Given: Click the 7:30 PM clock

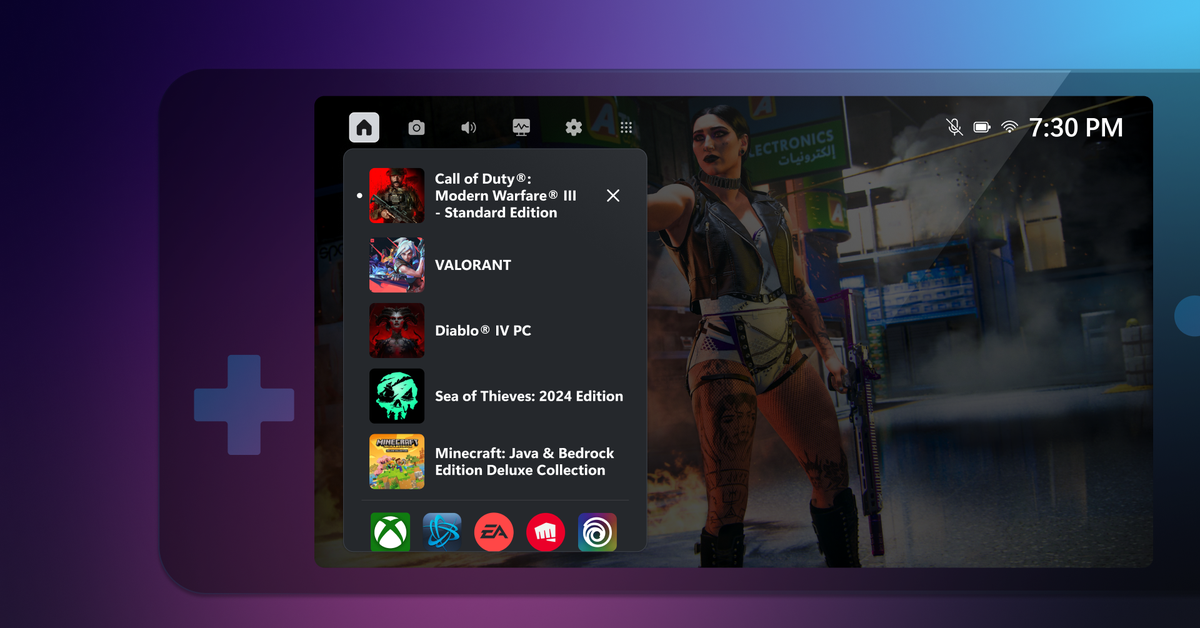Looking at the screenshot, I should click(x=1076, y=127).
